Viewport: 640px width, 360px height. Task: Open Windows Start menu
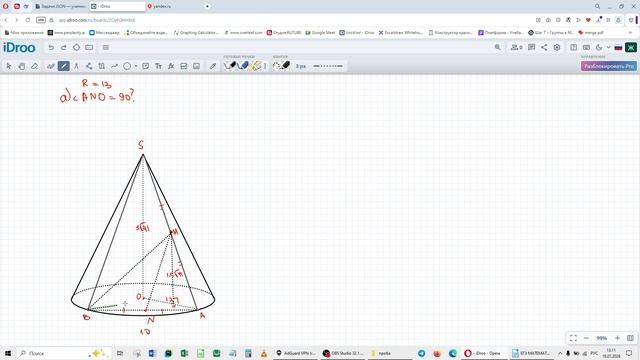(7, 353)
